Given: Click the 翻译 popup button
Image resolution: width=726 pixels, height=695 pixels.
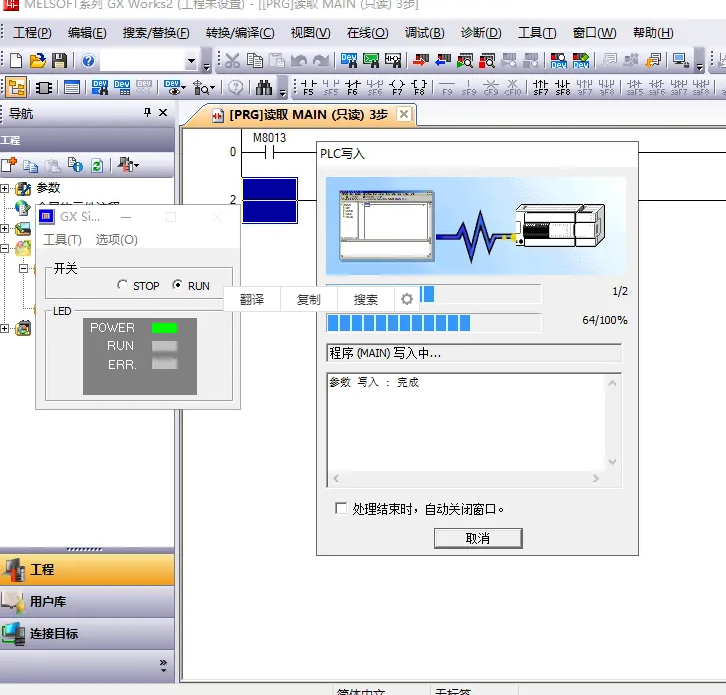Looking at the screenshot, I should pos(252,299).
